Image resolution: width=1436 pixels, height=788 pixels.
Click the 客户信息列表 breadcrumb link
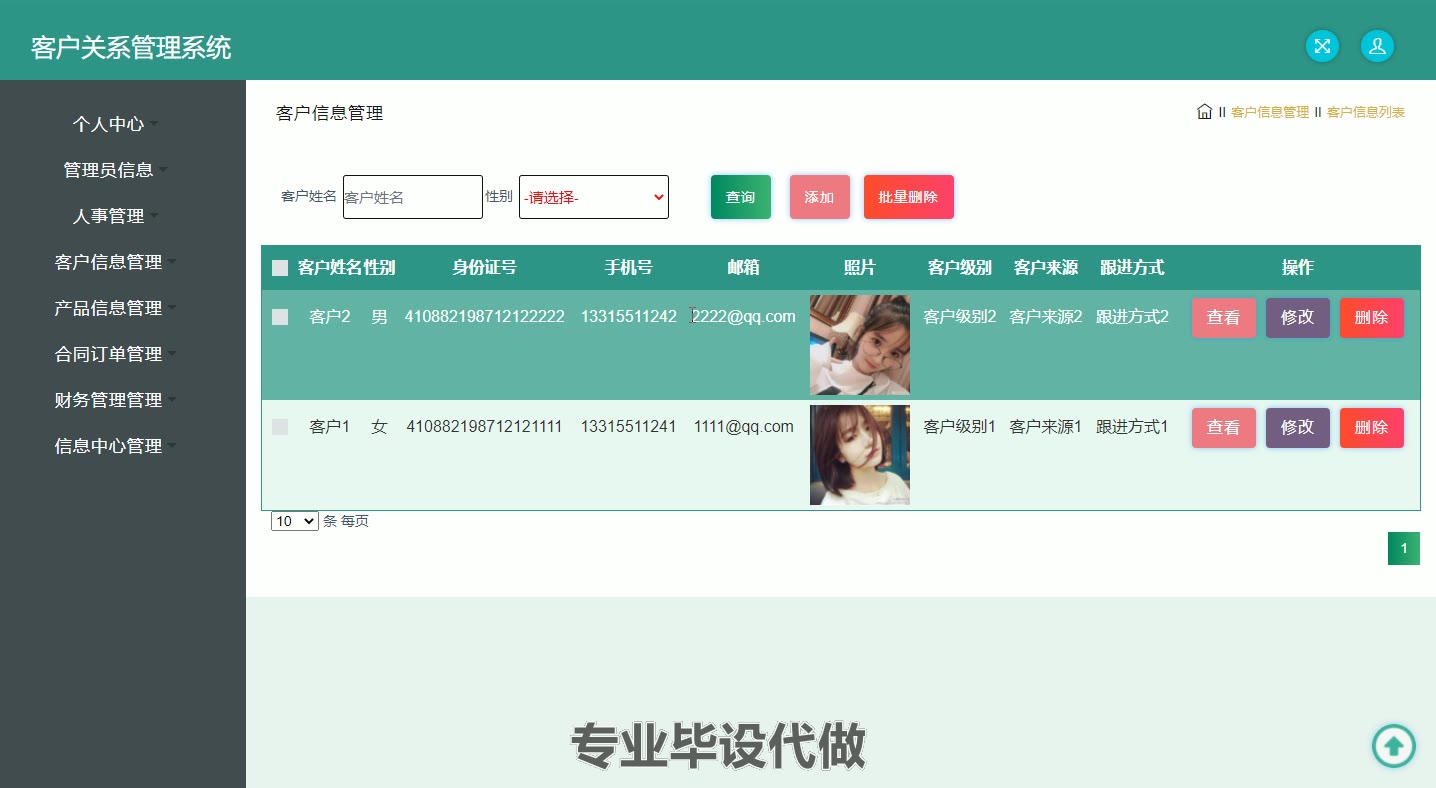1366,112
